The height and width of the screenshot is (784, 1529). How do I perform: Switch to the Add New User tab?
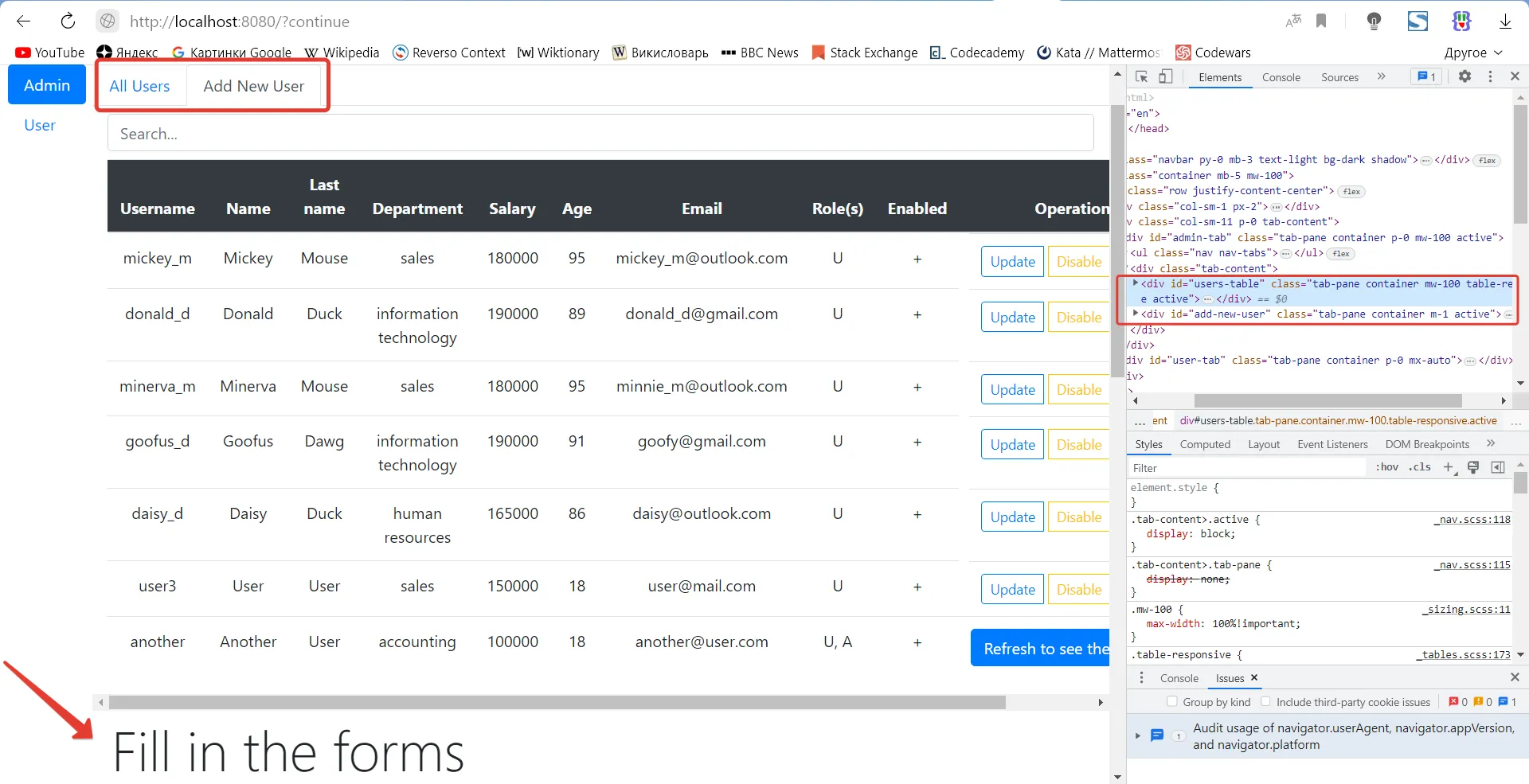coord(254,86)
